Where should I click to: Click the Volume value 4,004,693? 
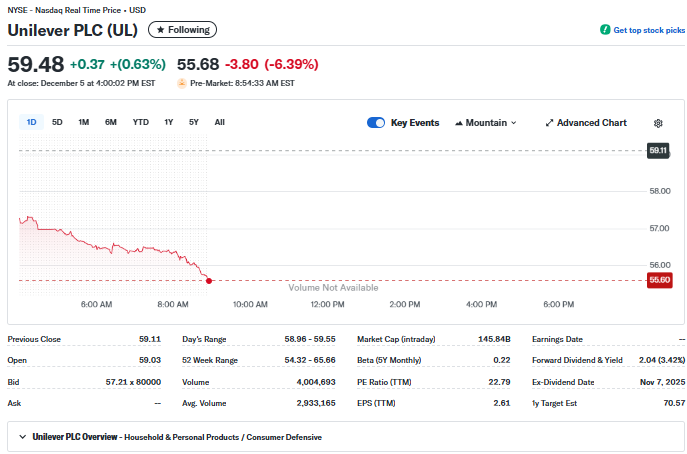point(316,382)
